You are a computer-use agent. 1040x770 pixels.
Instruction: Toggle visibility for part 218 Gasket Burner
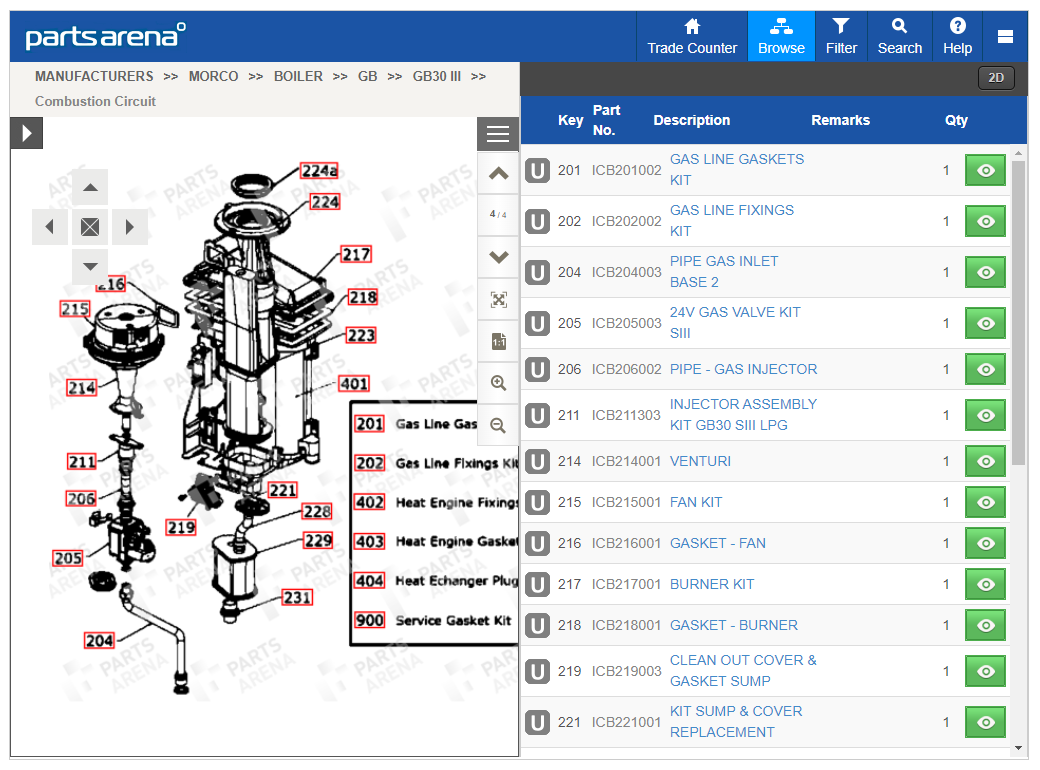pos(985,625)
